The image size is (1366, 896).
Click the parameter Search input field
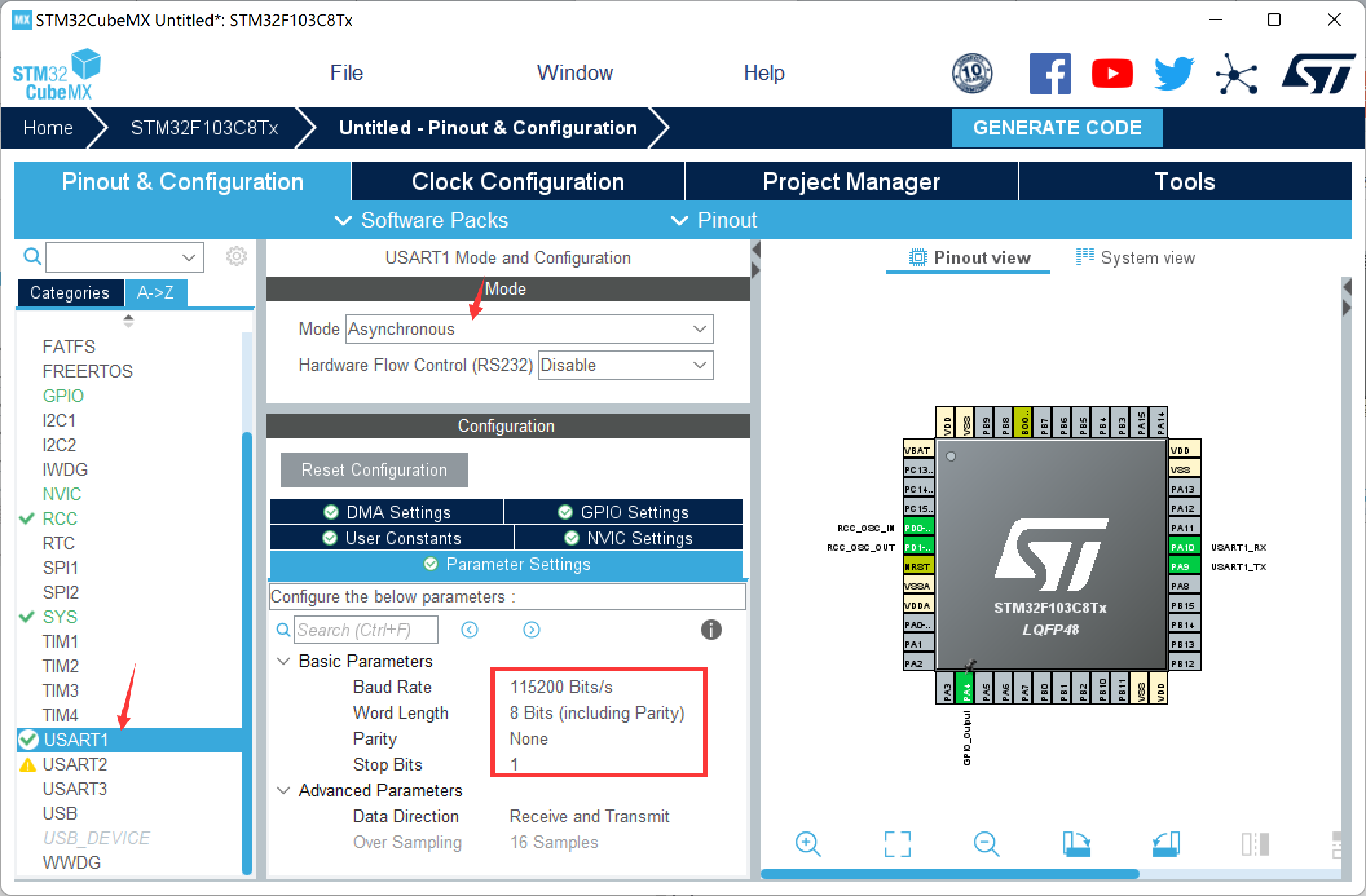(366, 630)
